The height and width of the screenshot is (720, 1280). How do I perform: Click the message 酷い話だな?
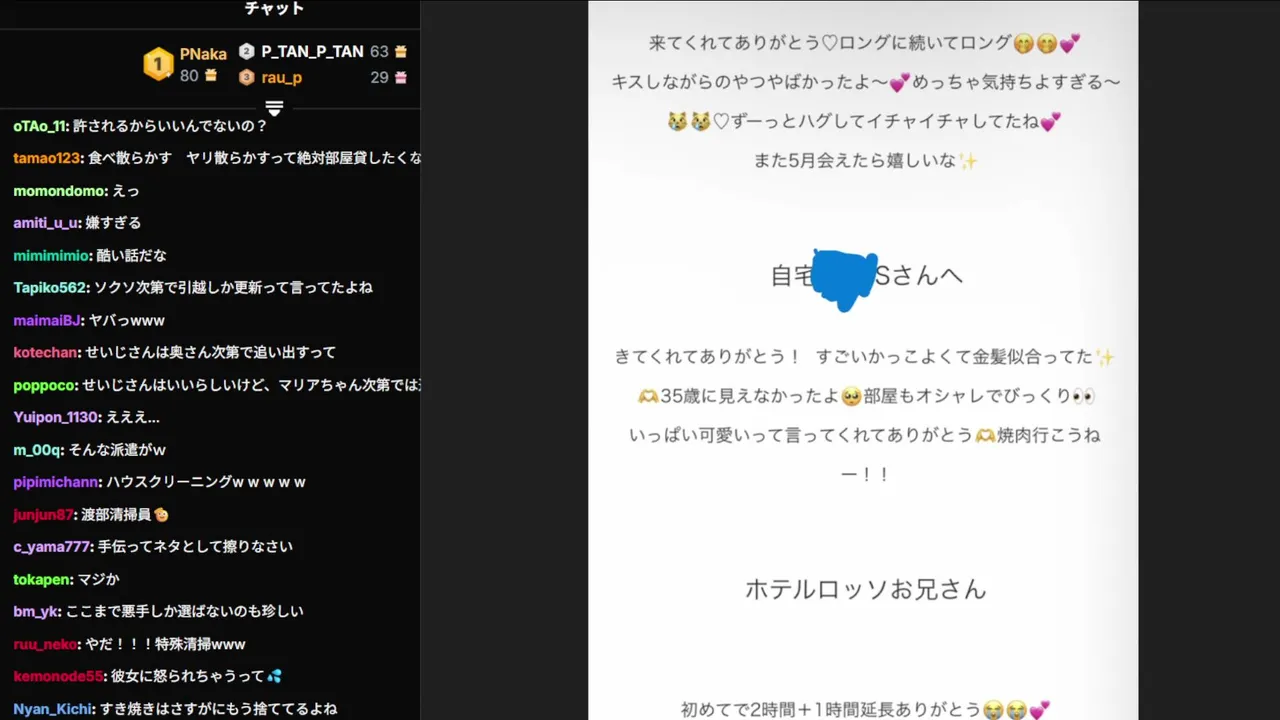point(132,255)
